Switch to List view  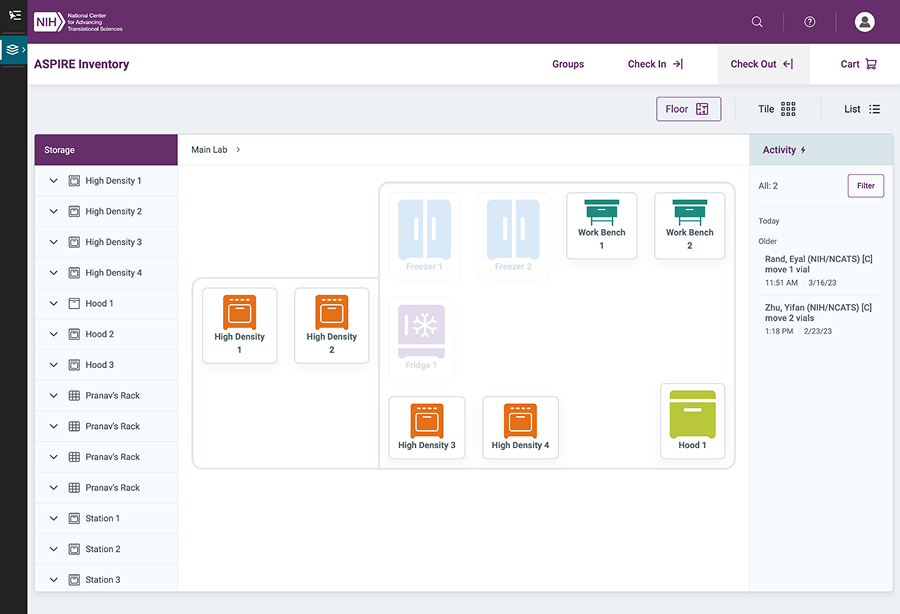pos(861,109)
